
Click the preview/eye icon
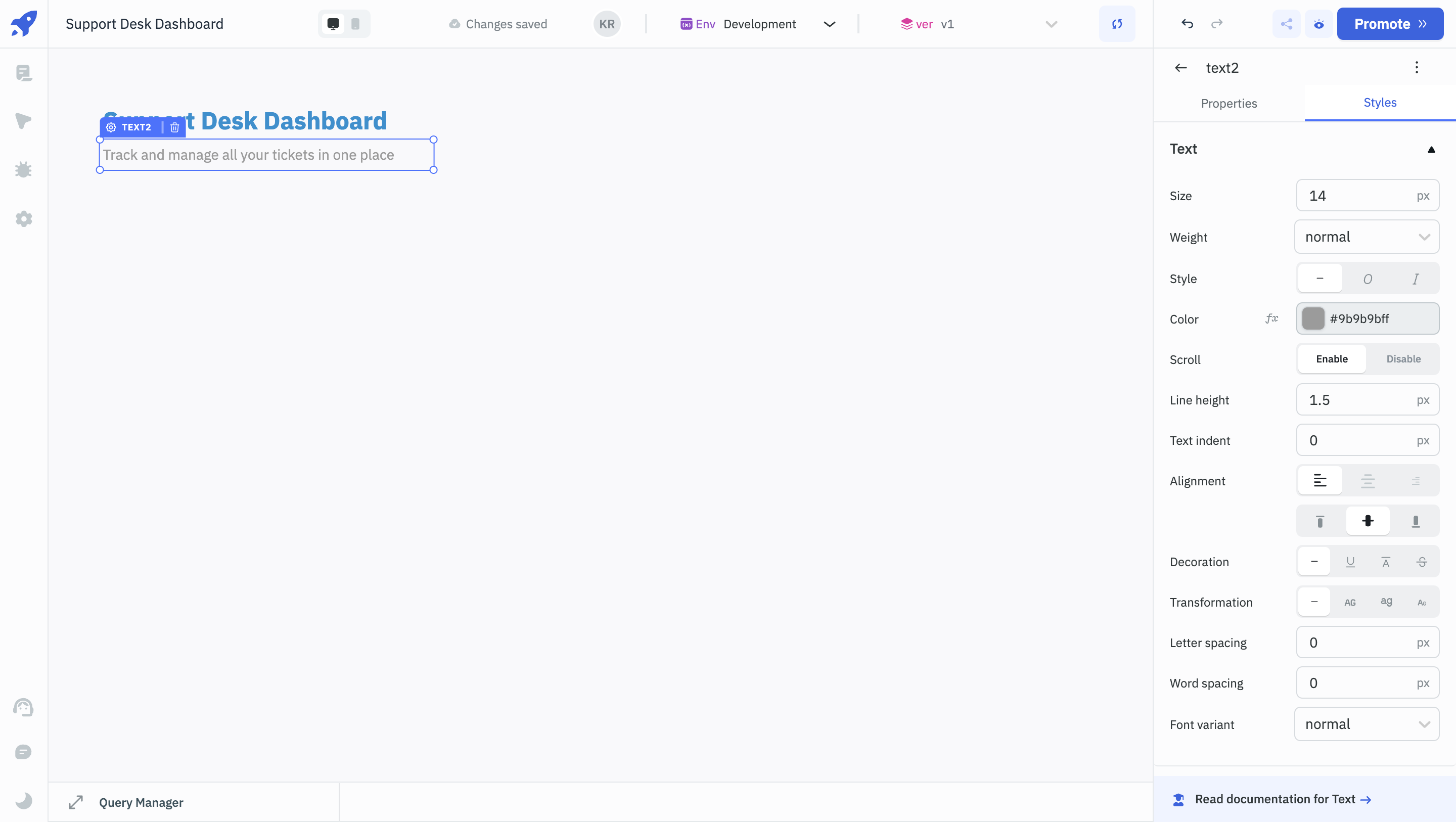pyautogui.click(x=1319, y=23)
